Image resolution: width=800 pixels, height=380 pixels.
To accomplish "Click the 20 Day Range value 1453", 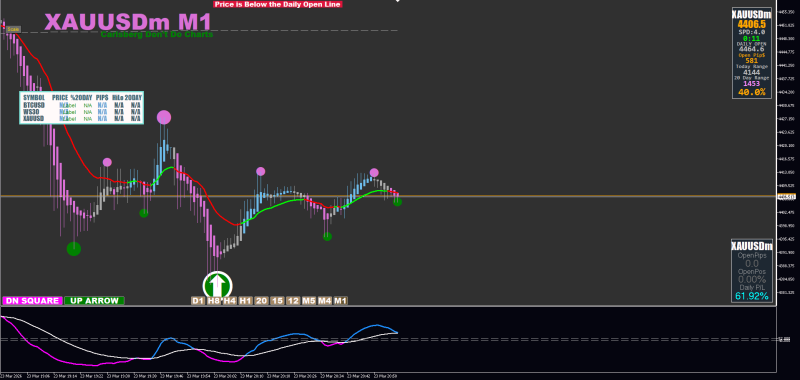I will [752, 84].
